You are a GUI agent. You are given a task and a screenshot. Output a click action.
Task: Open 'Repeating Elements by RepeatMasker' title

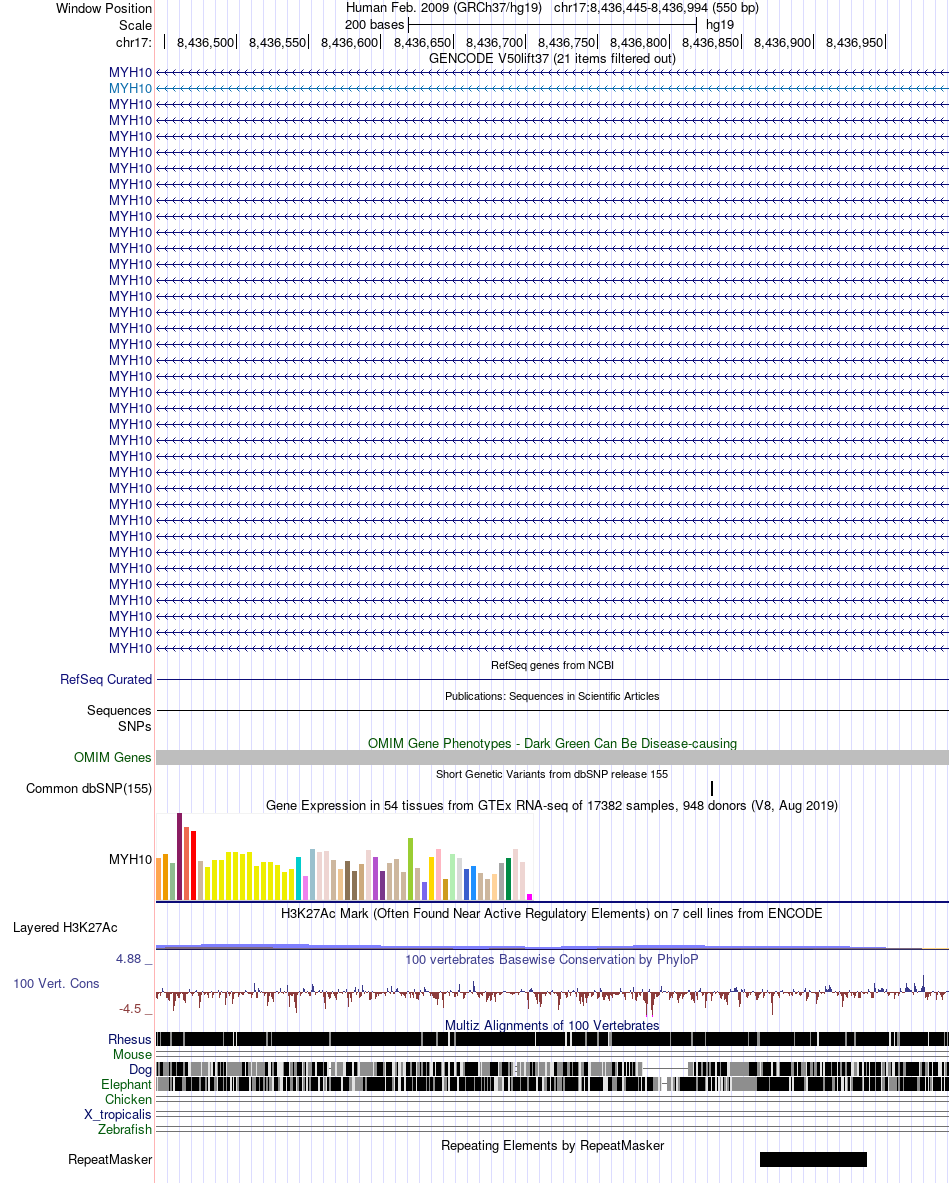click(x=552, y=1145)
